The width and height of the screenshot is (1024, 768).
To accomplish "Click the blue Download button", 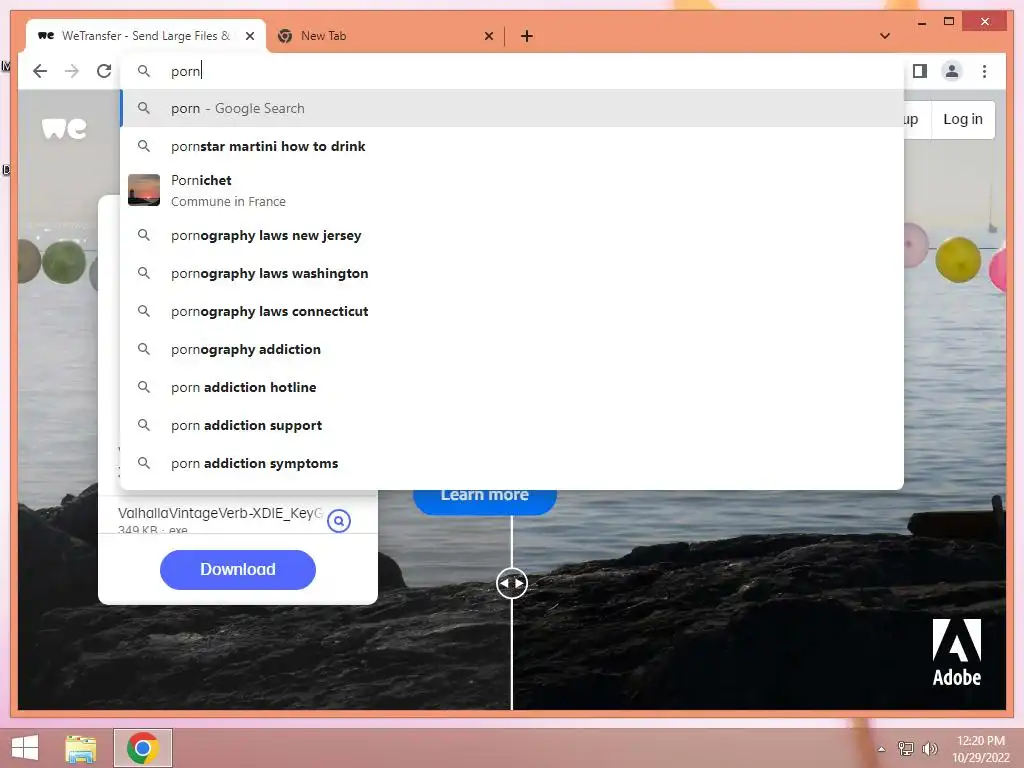I will click(238, 569).
